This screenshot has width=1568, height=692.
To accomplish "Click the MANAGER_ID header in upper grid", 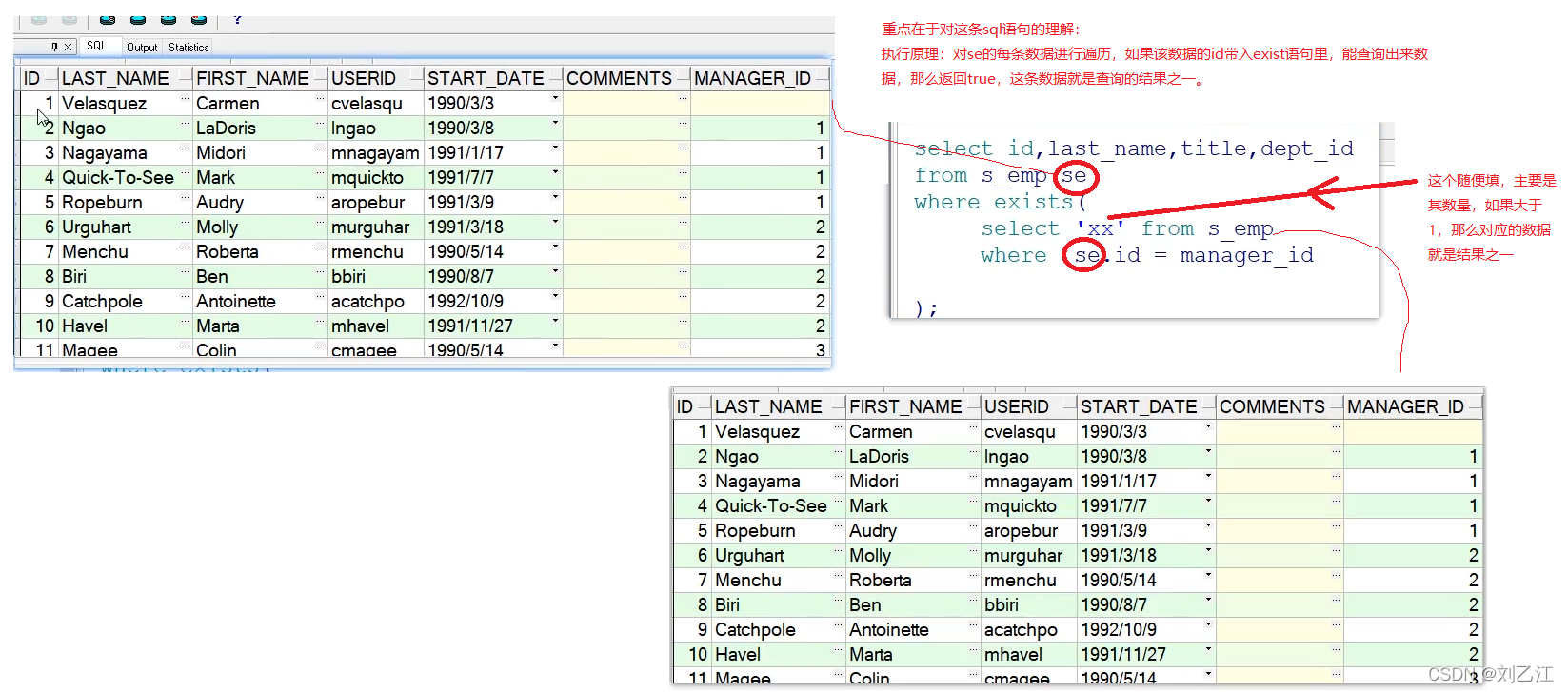I will click(x=760, y=78).
